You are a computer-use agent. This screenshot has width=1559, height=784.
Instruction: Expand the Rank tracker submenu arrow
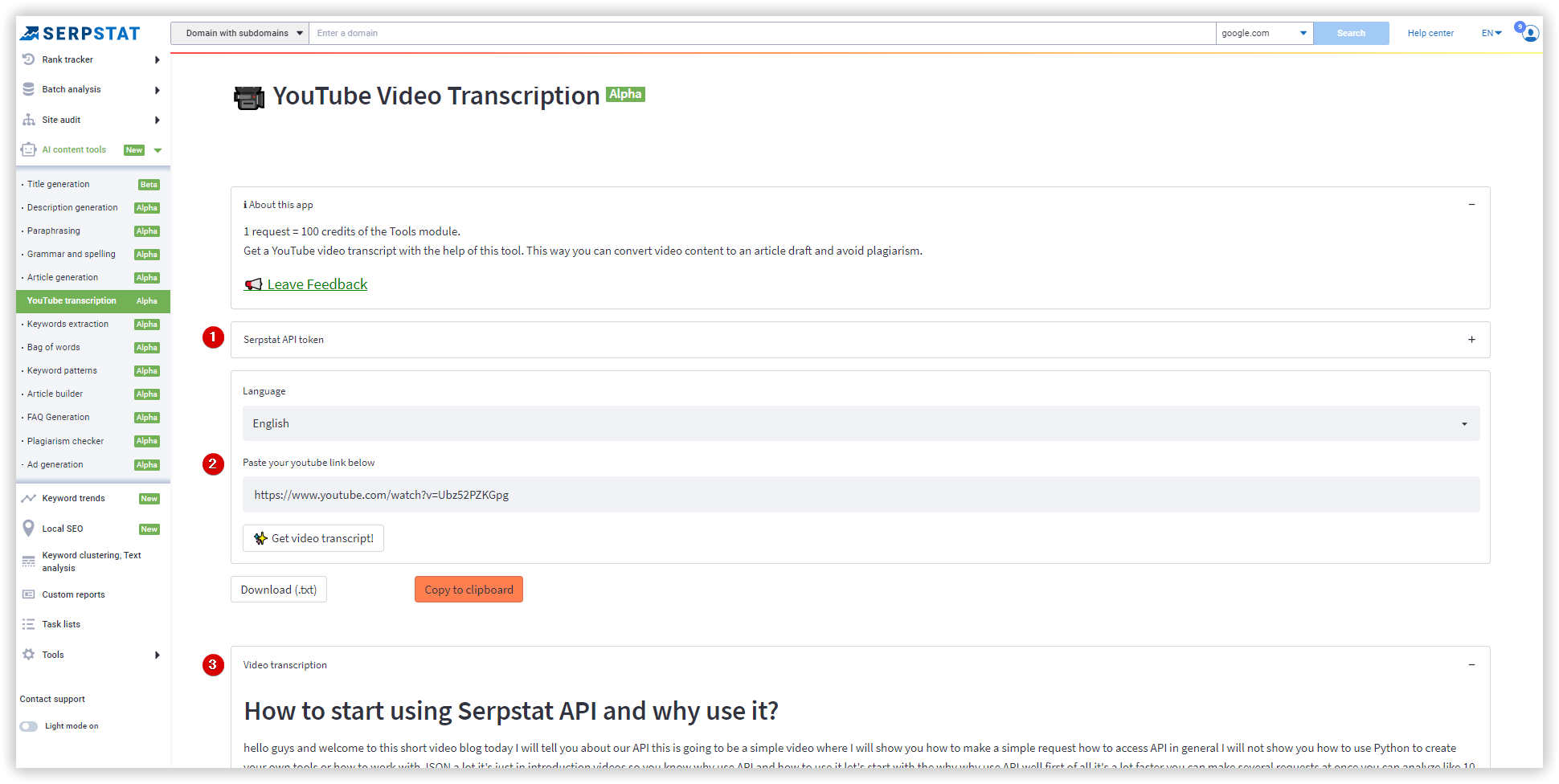click(x=158, y=59)
